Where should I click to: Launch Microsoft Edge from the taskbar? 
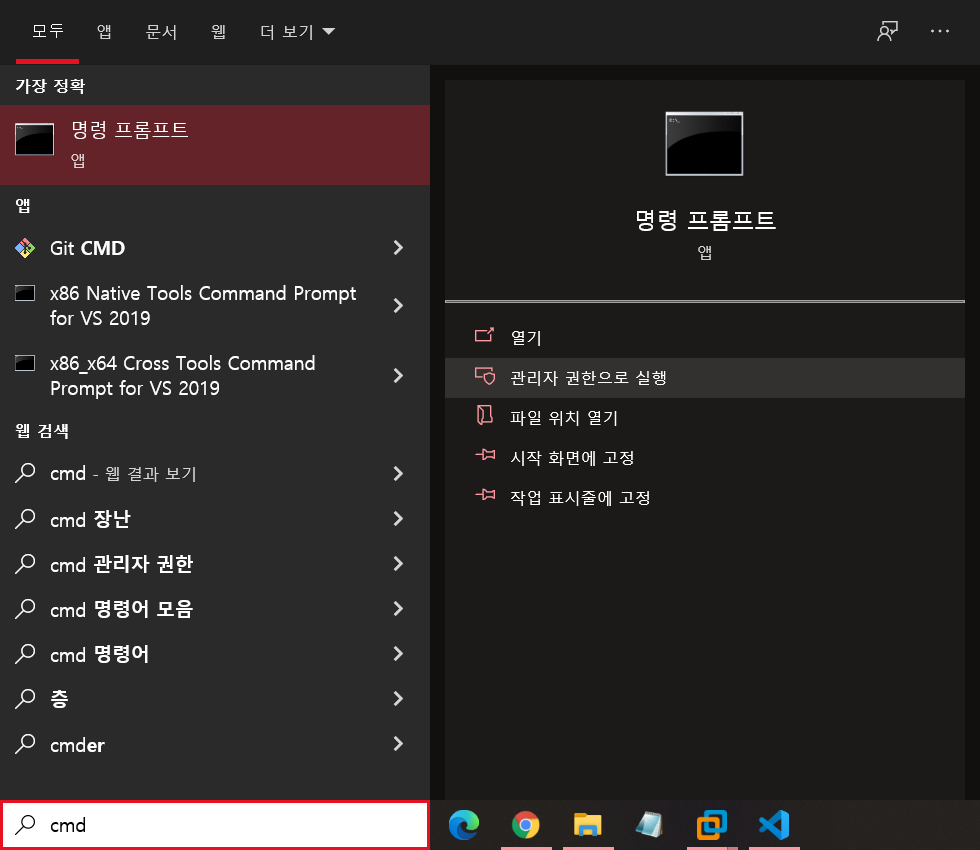464,825
